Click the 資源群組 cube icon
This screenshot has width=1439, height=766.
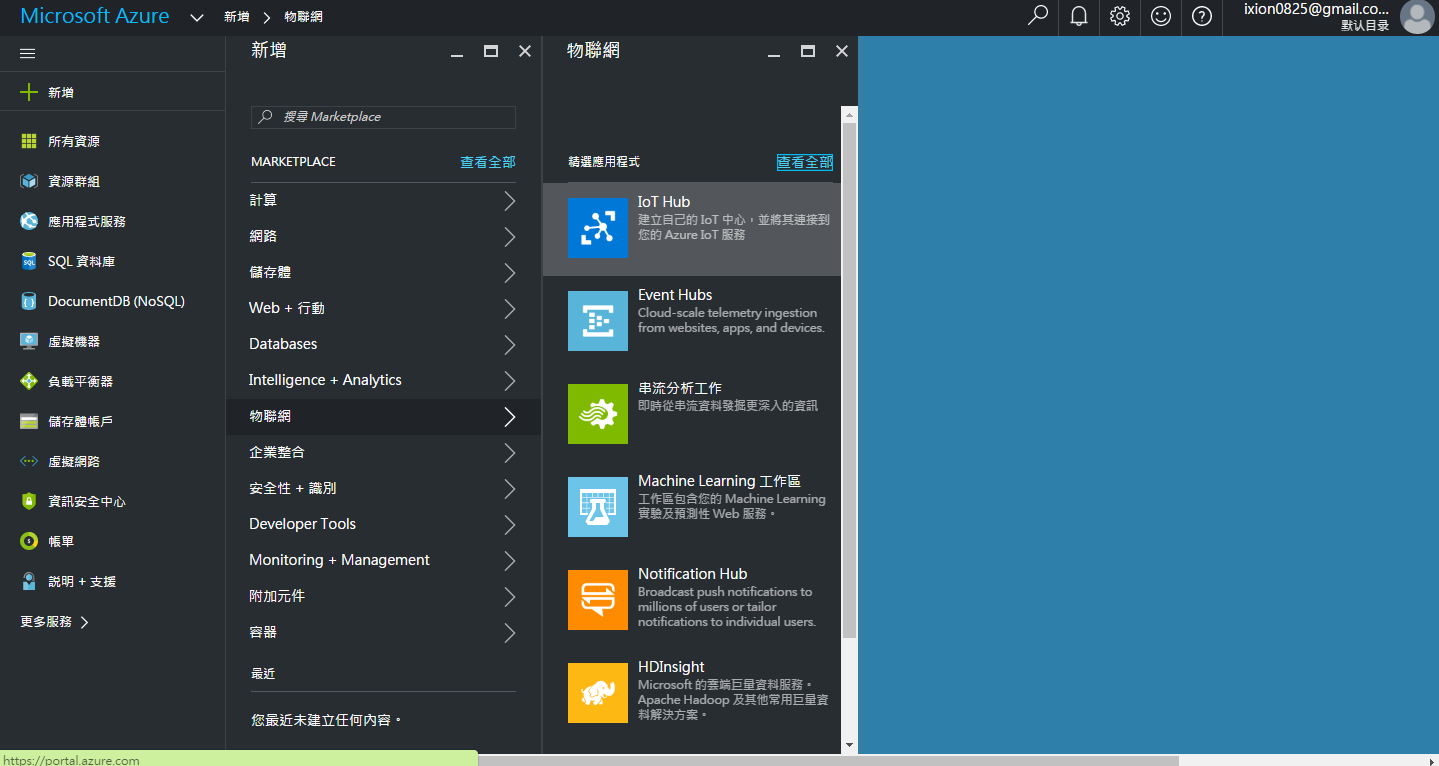[29, 182]
